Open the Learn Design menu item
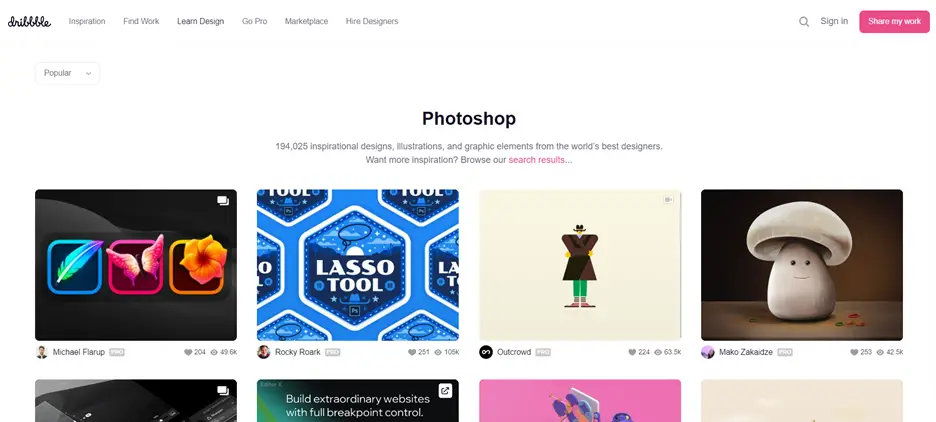This screenshot has width=936, height=422. 201,21
